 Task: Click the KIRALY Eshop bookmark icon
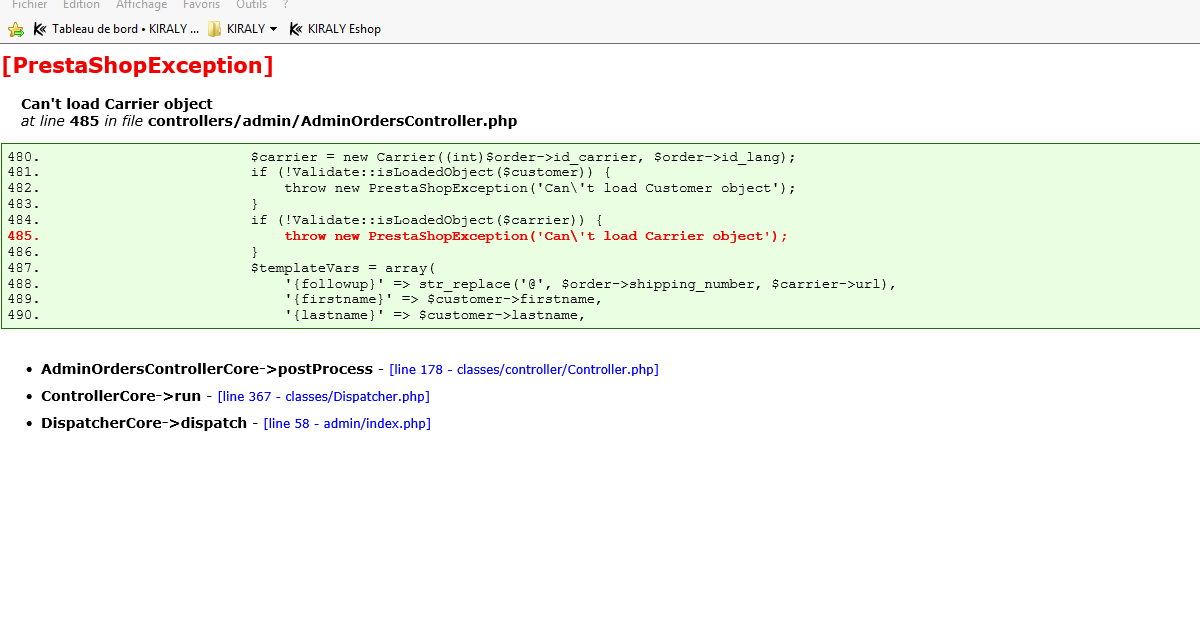pos(296,29)
